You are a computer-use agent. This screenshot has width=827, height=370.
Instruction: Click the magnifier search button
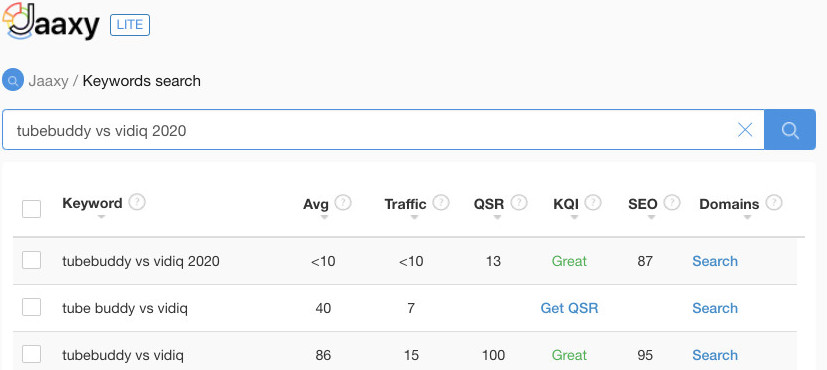pos(790,130)
